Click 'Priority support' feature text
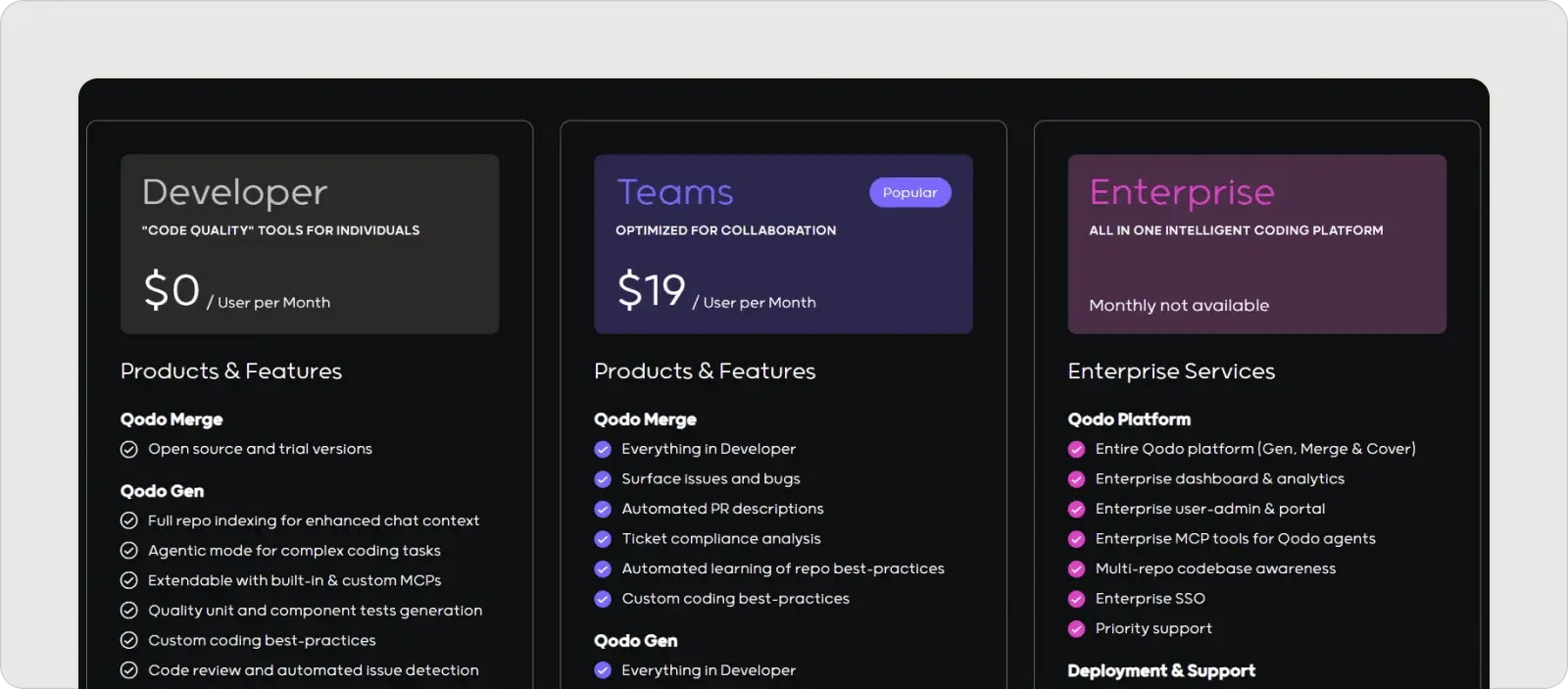The height and width of the screenshot is (689, 1568). [x=1153, y=629]
